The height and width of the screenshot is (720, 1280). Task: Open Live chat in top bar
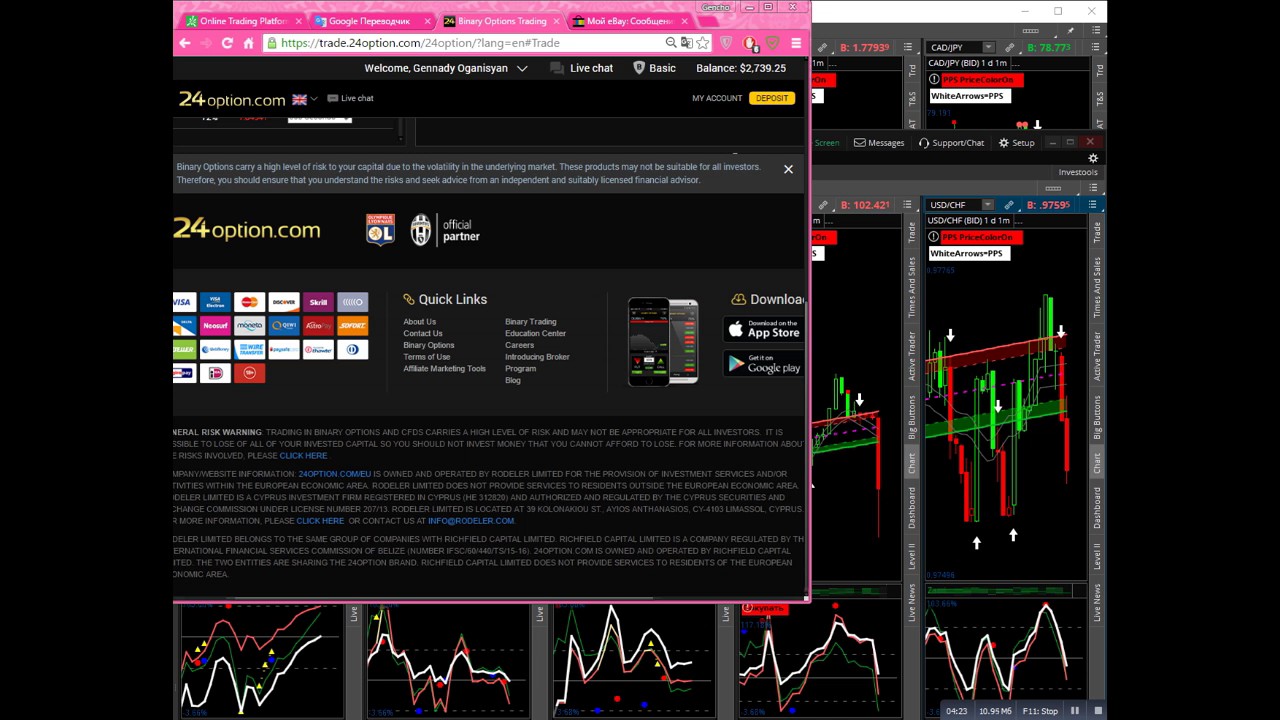(581, 68)
